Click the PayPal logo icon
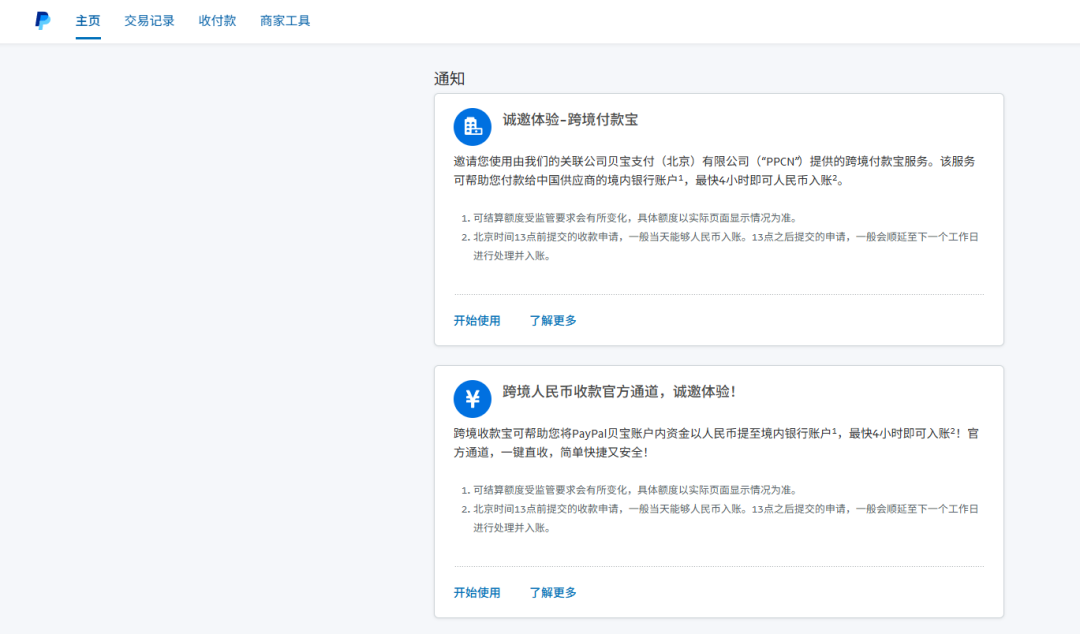The width and height of the screenshot is (1080, 634). (x=43, y=21)
